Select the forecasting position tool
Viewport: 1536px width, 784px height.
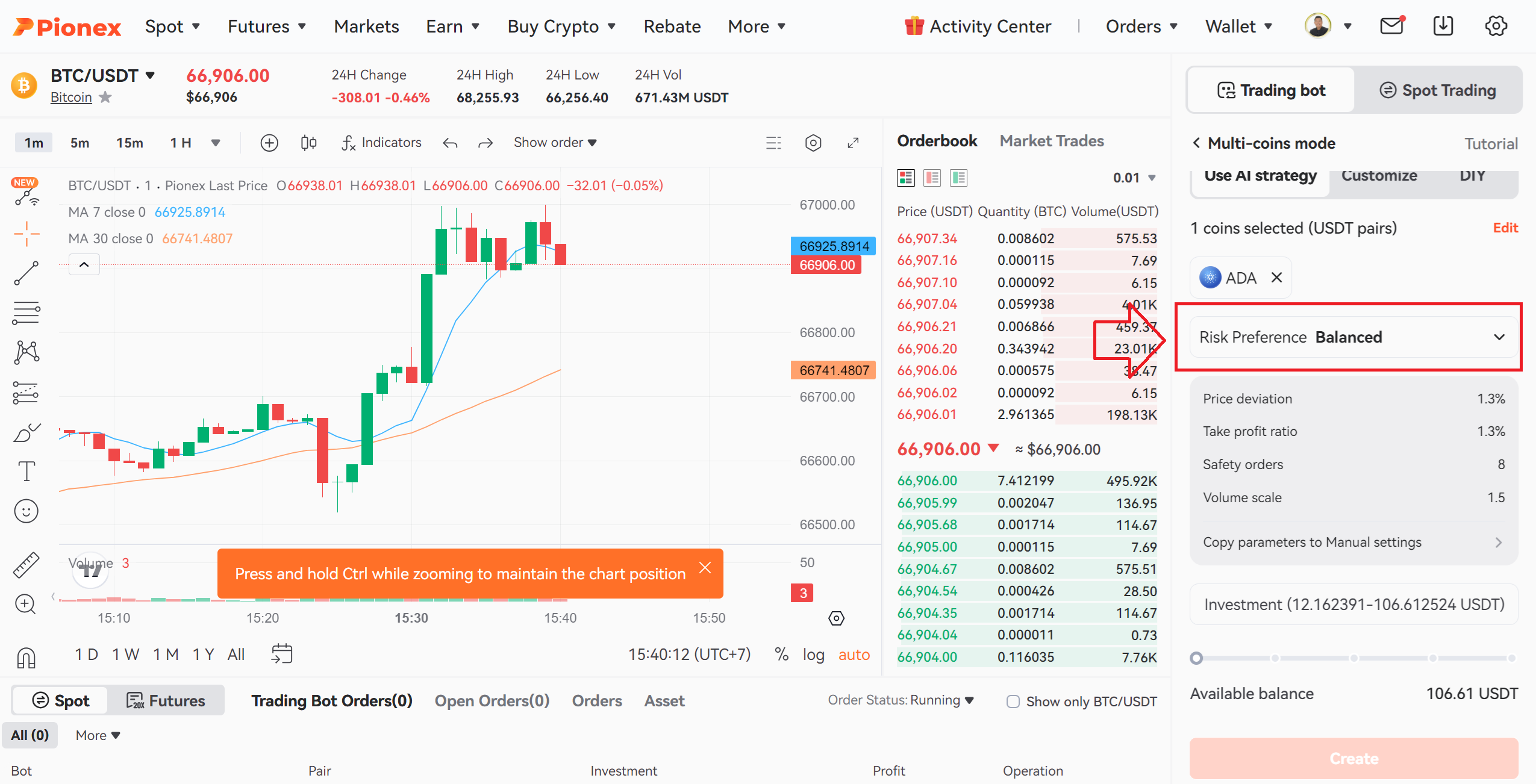click(27, 393)
